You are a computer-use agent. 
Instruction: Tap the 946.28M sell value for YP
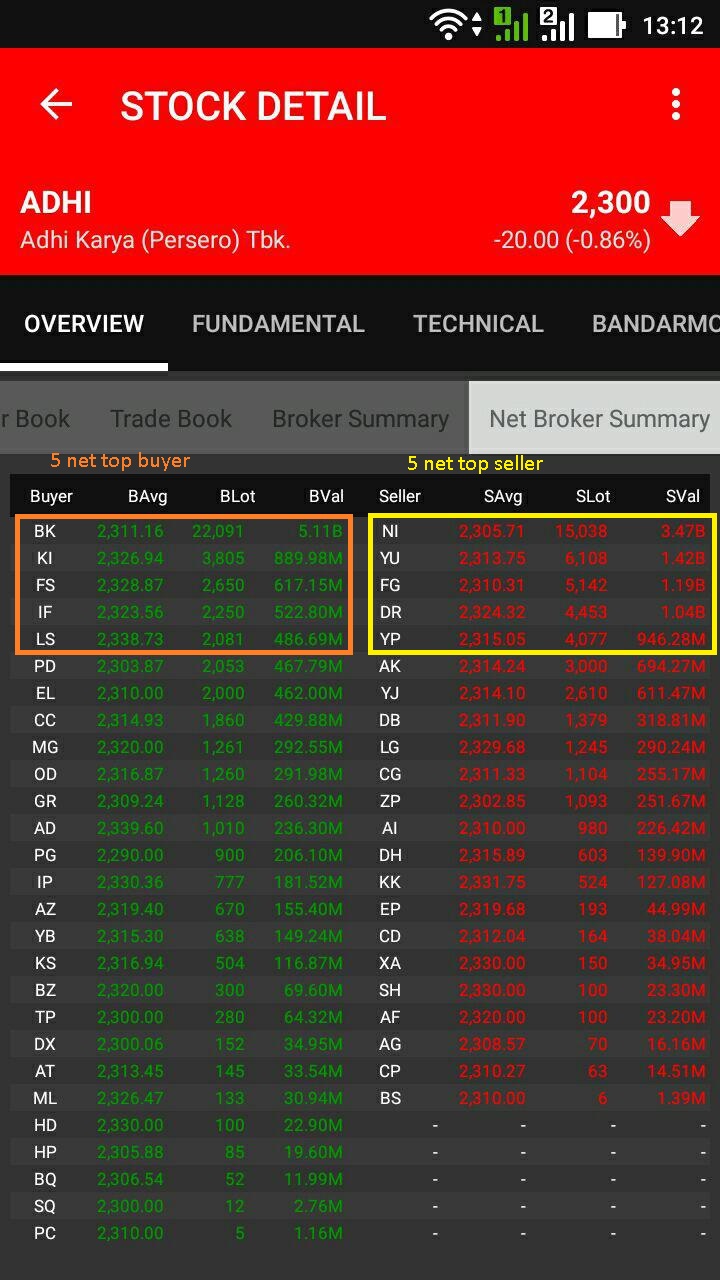pyautogui.click(x=671, y=639)
